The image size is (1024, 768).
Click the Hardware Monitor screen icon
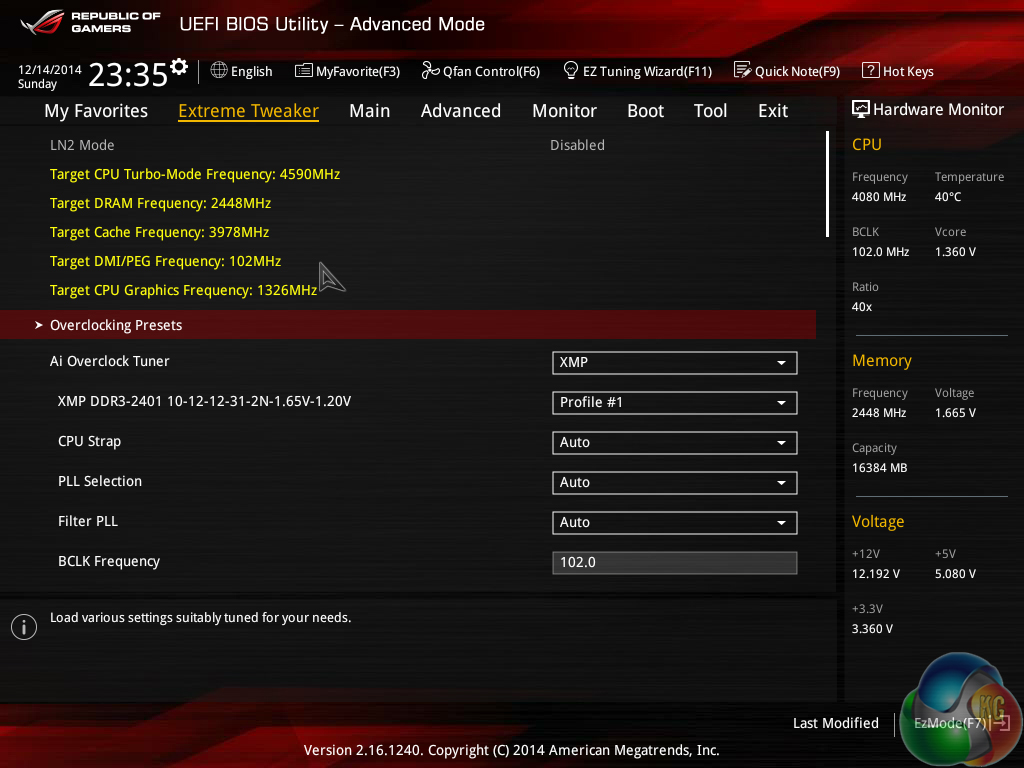point(861,109)
